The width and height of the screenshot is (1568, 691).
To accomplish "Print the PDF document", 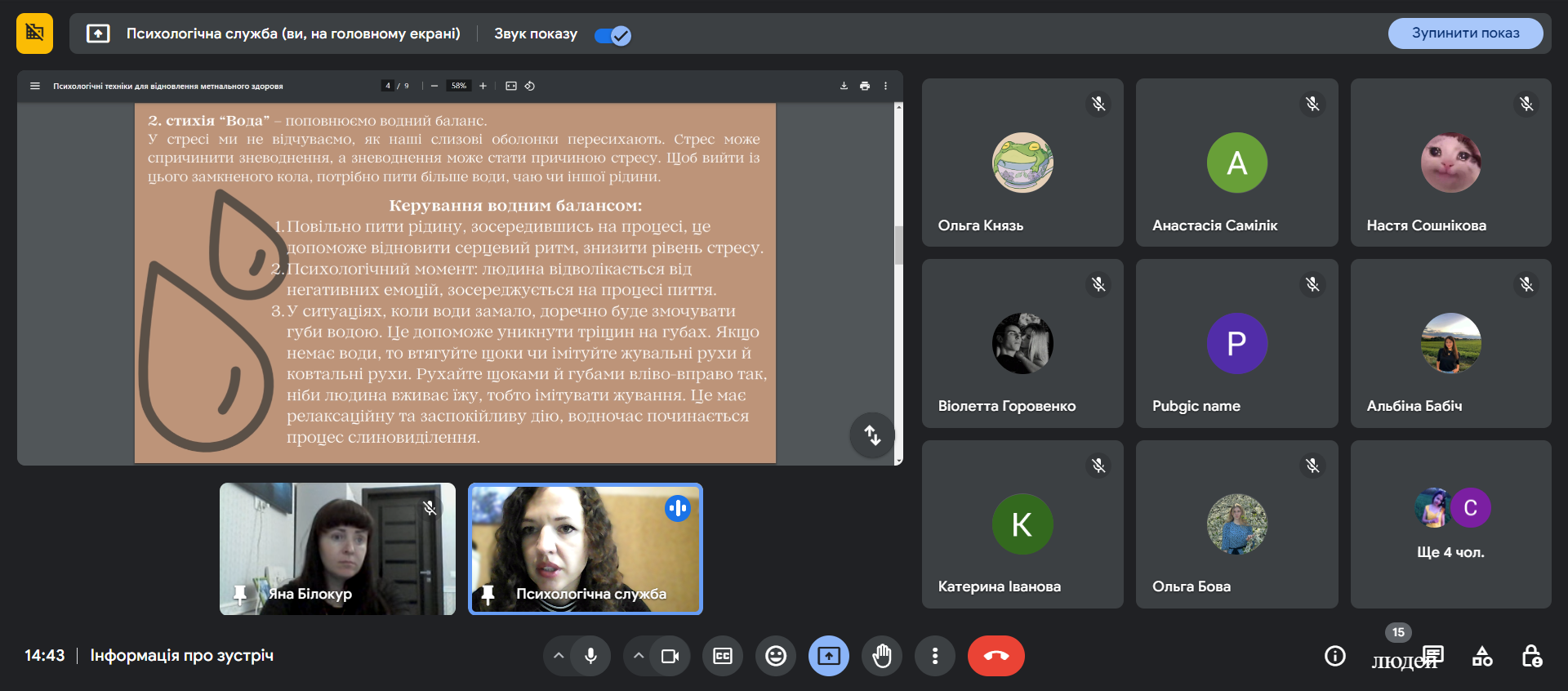I will click(x=865, y=86).
